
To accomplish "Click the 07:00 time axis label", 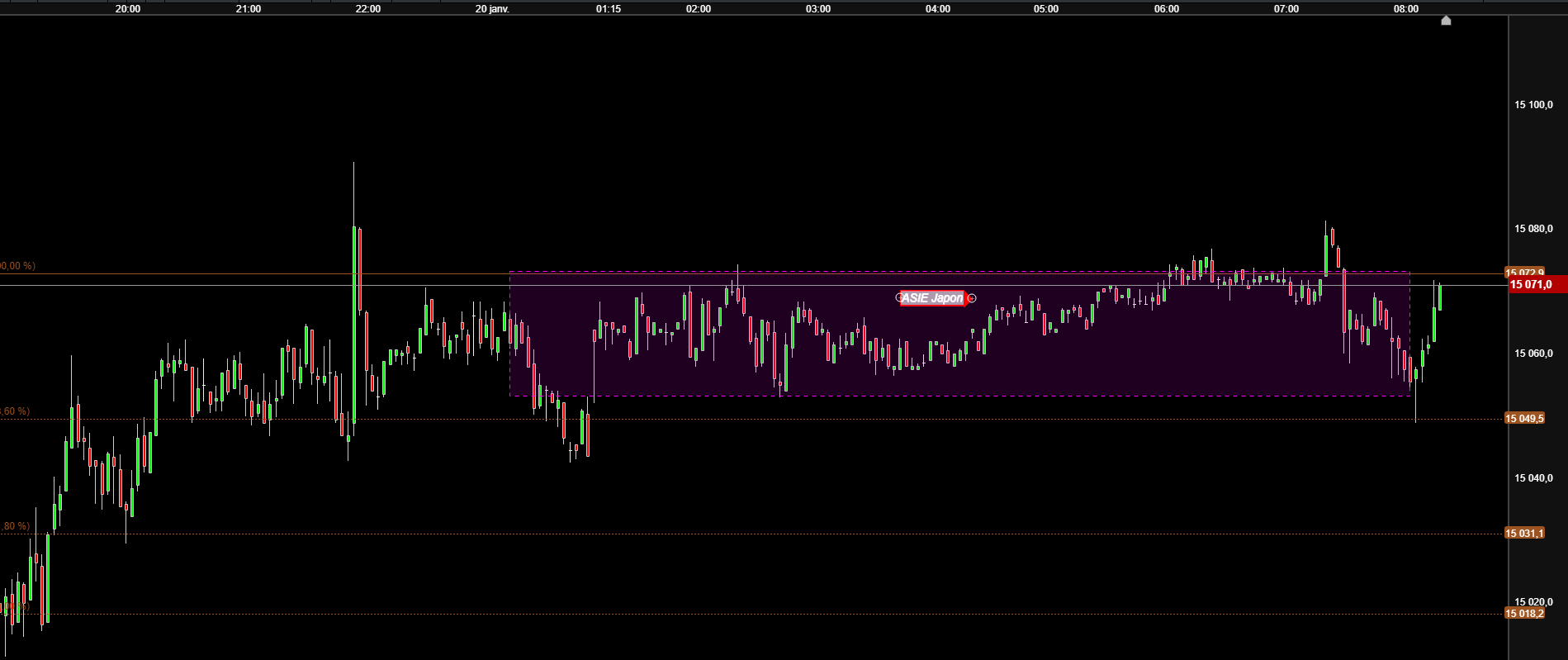I will (1286, 9).
